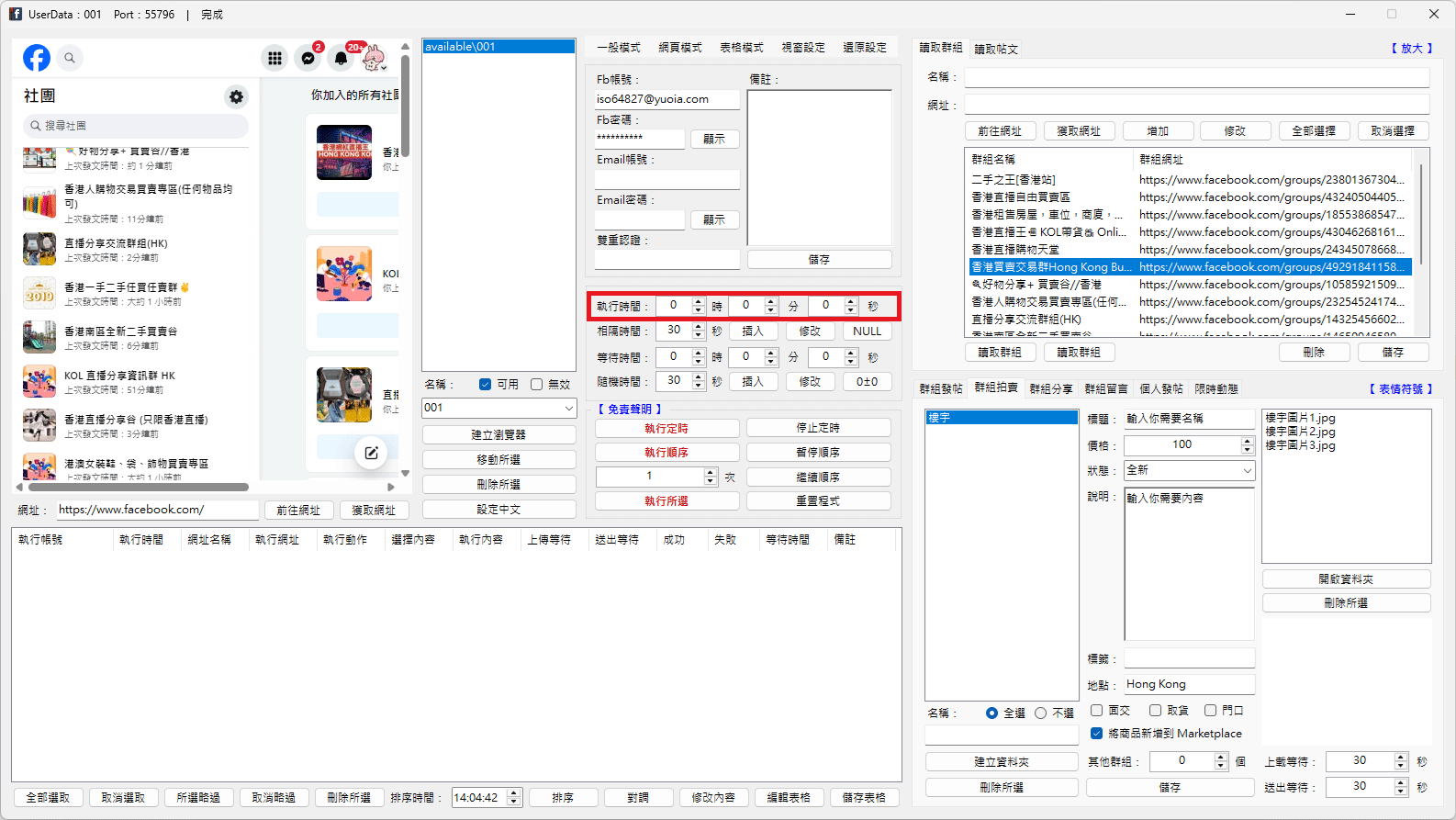Select 樓宇圖片2.jpg in image list
1456x820 pixels.
1300,432
